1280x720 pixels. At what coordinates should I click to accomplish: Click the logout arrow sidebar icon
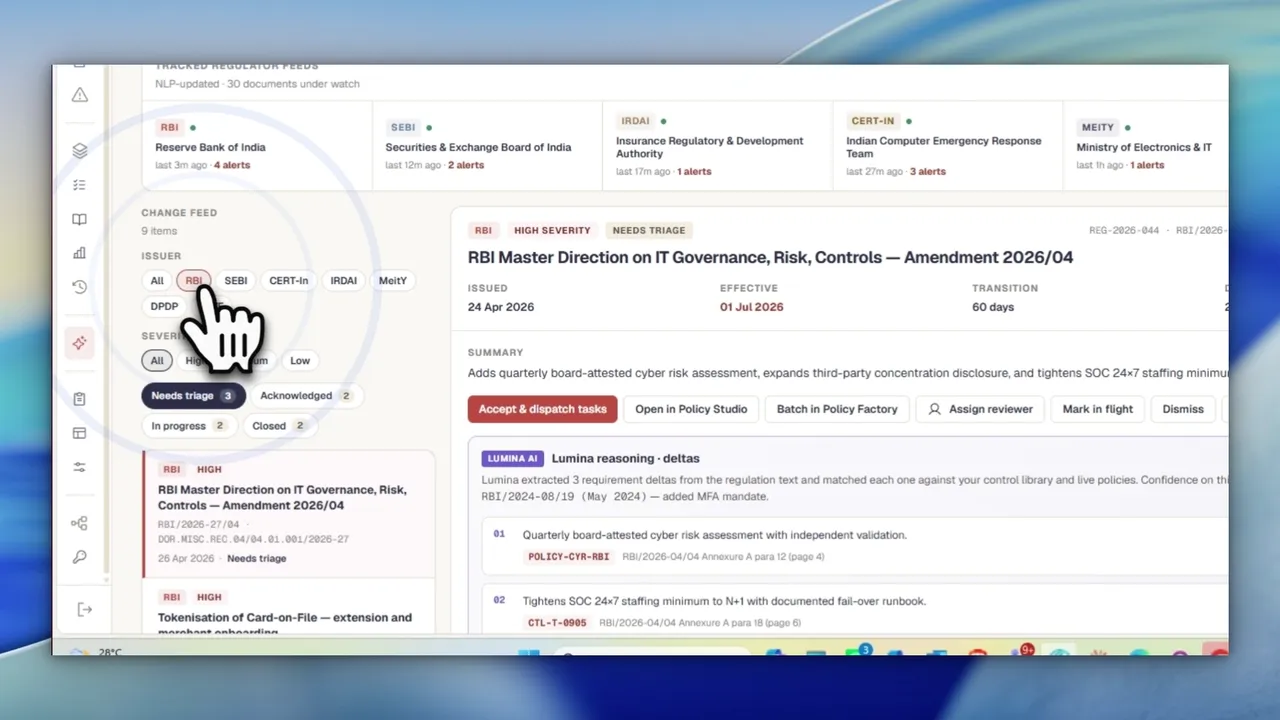click(x=84, y=609)
